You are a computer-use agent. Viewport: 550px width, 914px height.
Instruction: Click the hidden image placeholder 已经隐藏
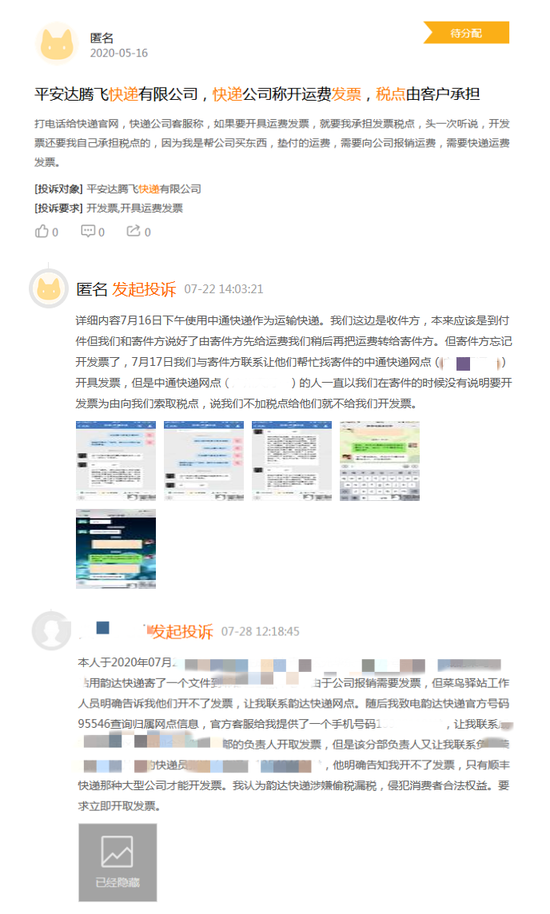[x=118, y=863]
